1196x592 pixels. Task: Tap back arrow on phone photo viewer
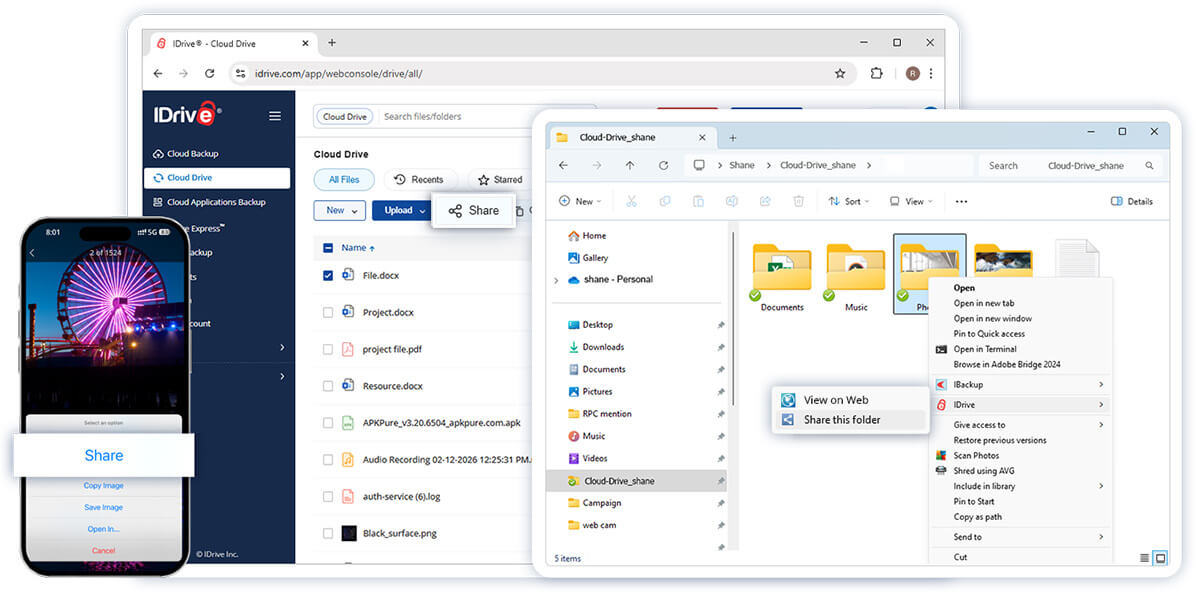[32, 253]
